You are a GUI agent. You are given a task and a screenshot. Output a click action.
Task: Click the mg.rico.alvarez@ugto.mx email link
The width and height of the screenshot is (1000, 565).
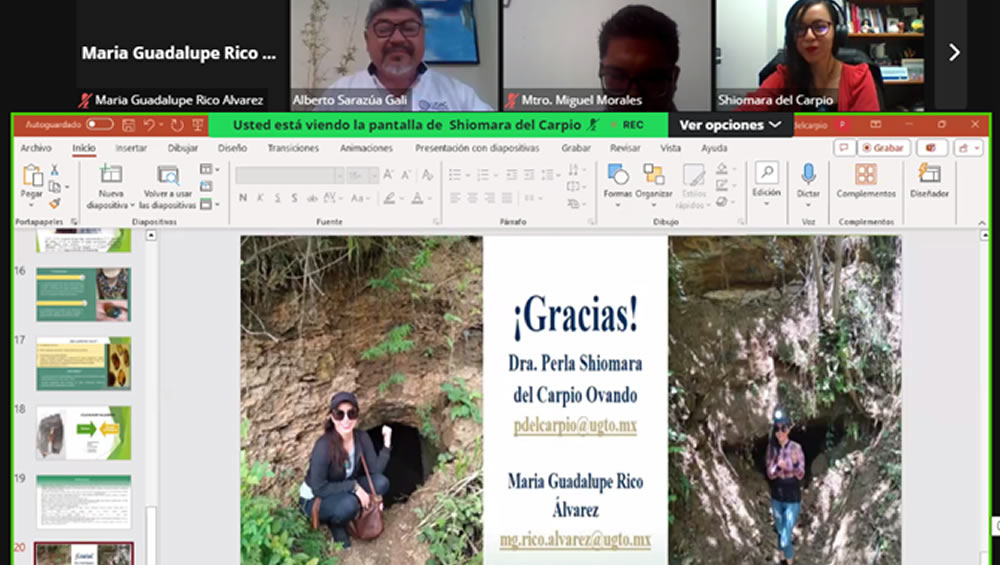click(575, 539)
